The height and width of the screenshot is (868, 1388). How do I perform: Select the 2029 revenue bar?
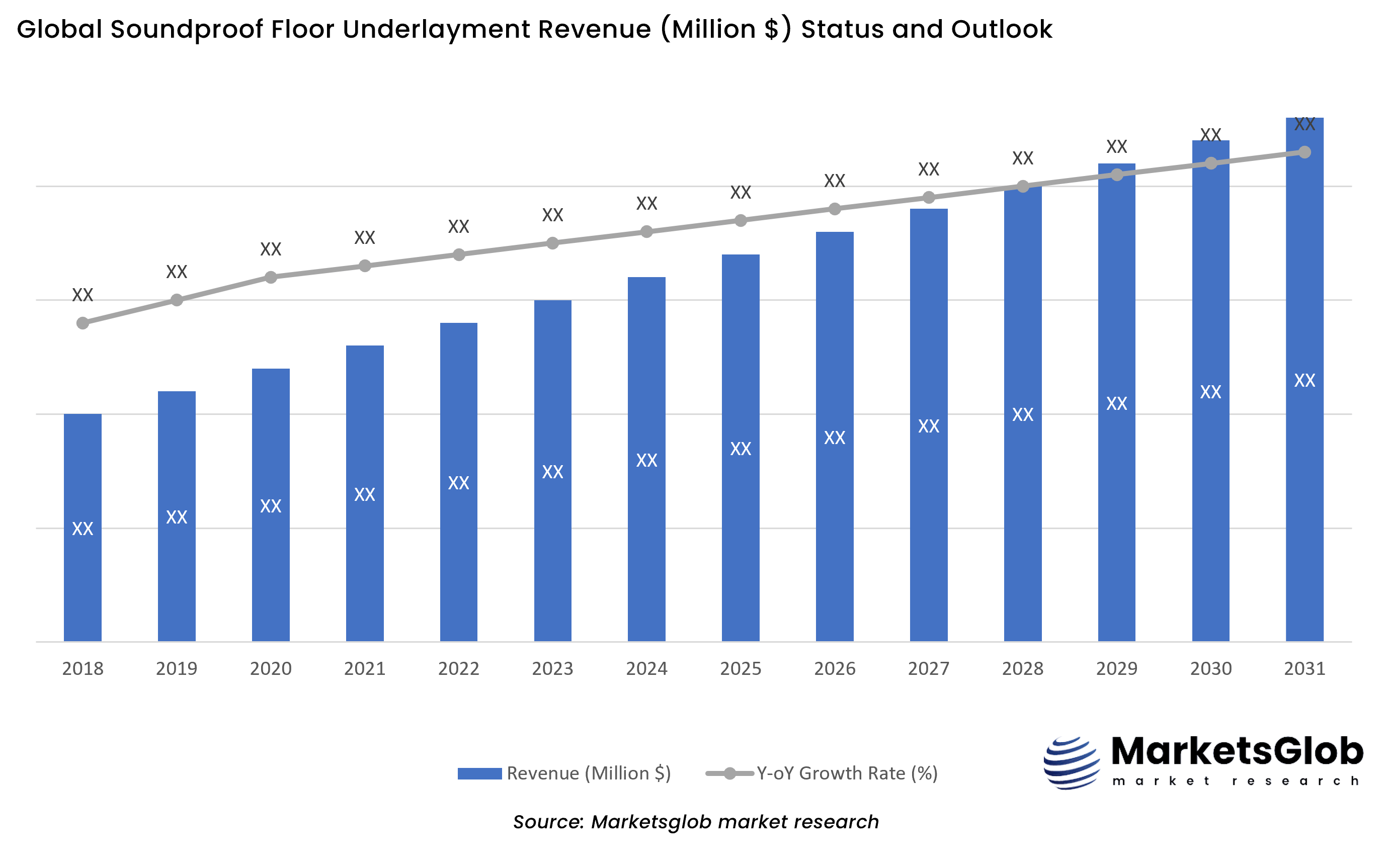pos(1117,402)
